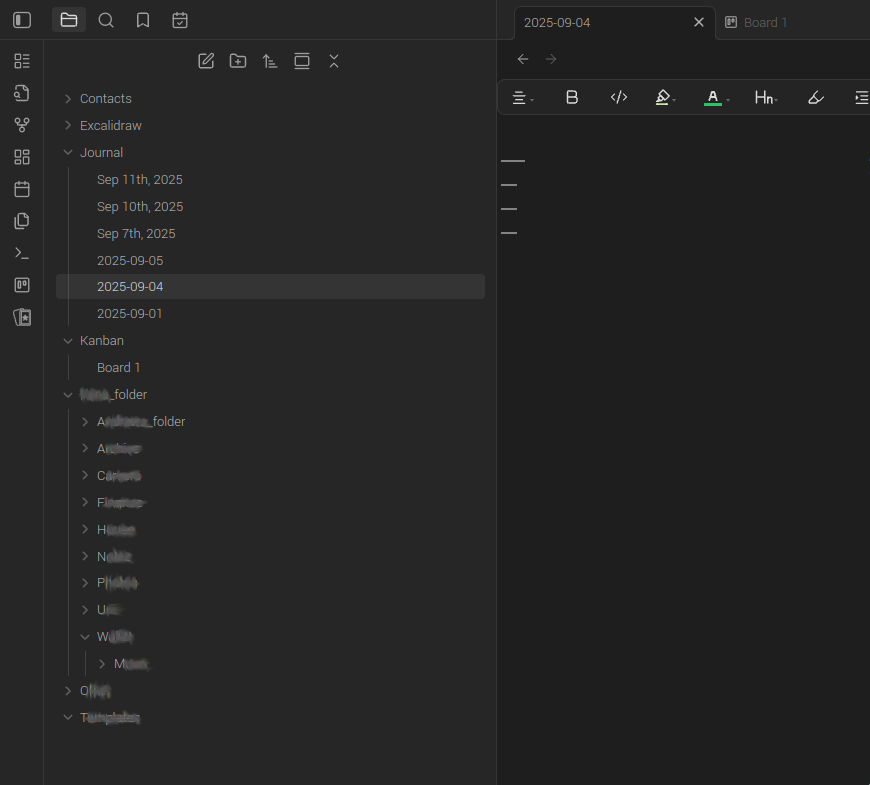This screenshot has width=870, height=785.
Task: Collapse the Journal folder
Action: coord(68,153)
